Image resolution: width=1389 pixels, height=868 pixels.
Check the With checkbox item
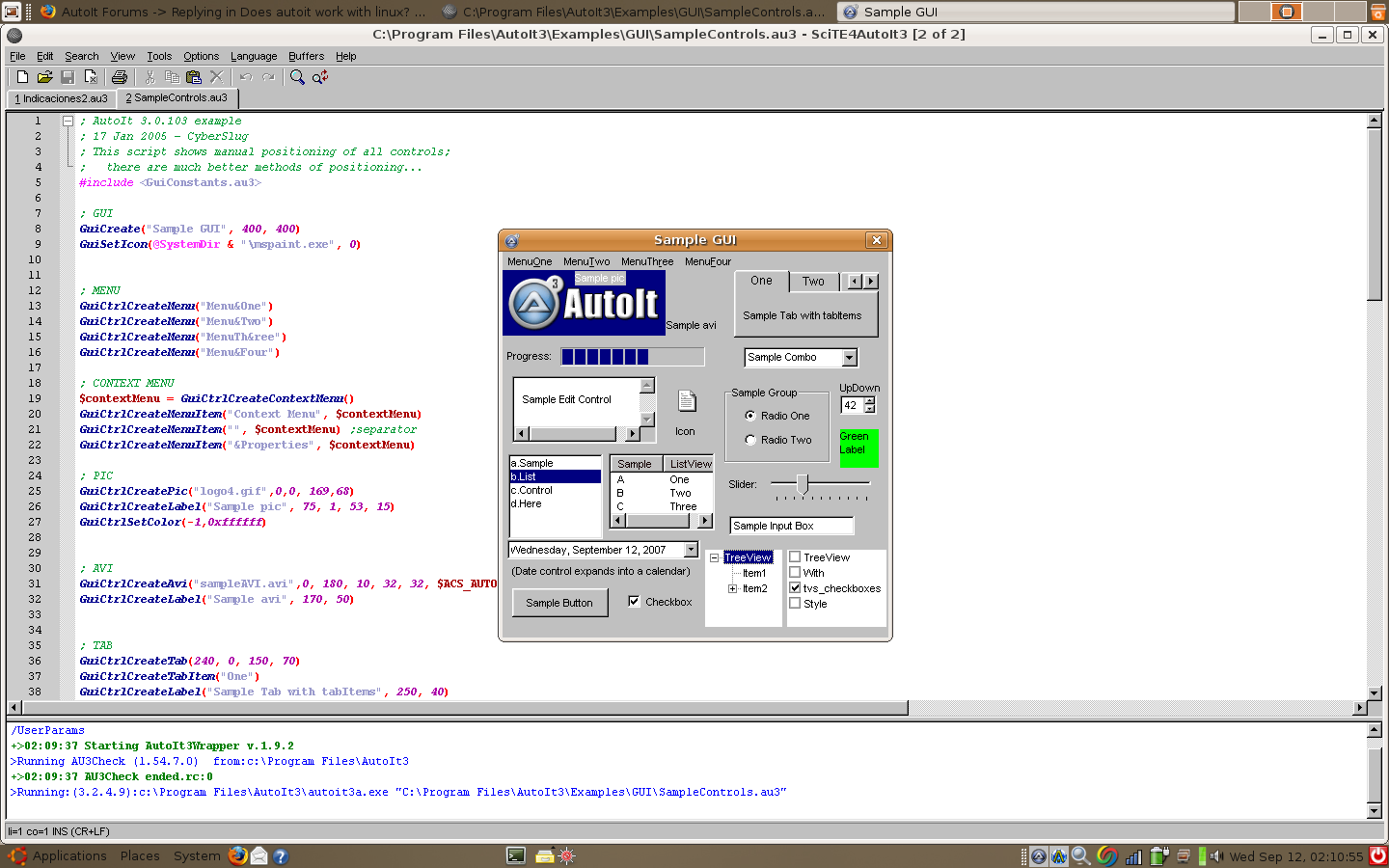click(x=795, y=573)
